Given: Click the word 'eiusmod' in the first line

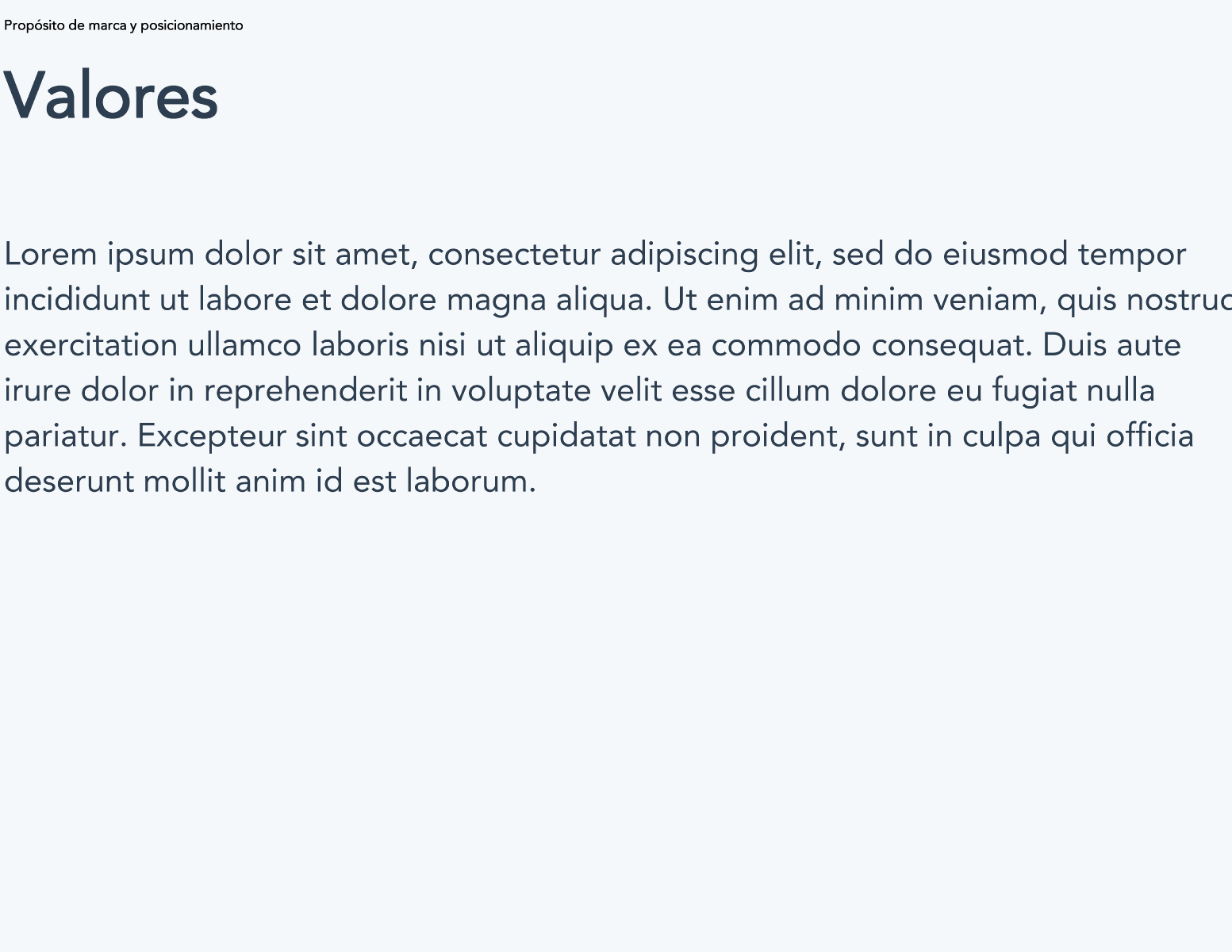Looking at the screenshot, I should [x=1006, y=255].
